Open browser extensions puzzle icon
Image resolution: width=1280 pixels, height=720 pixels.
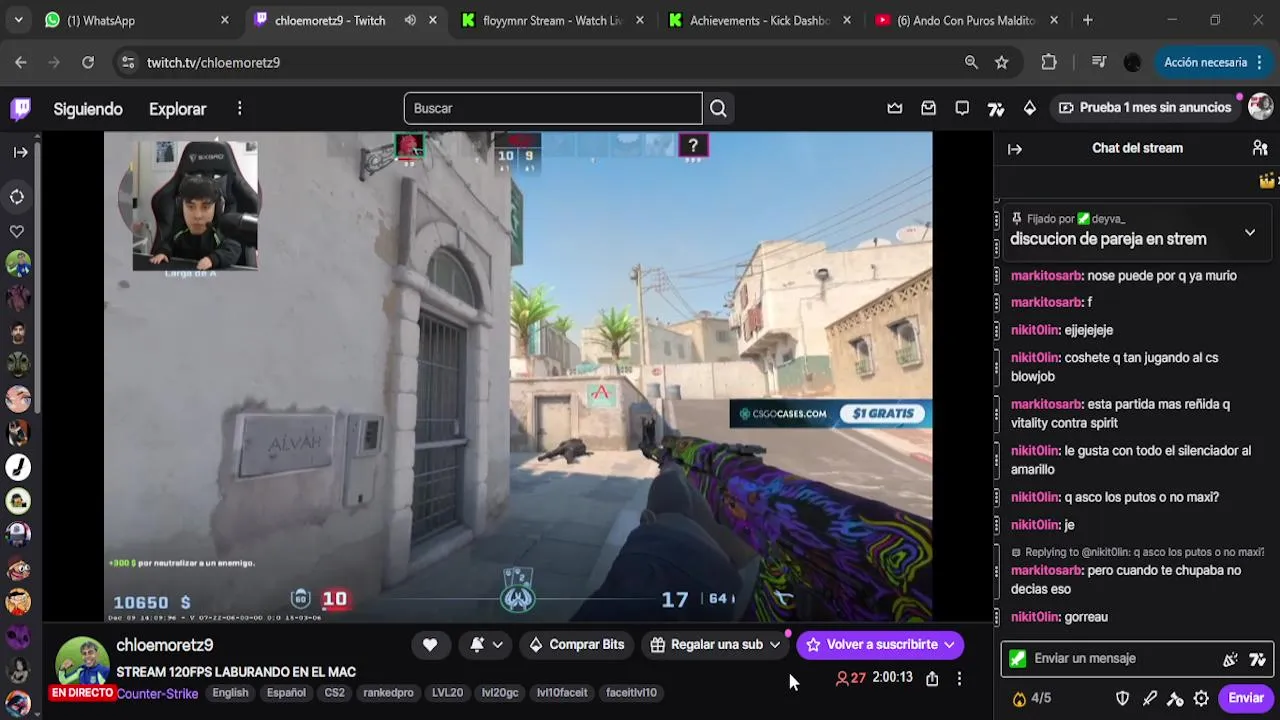1049,62
